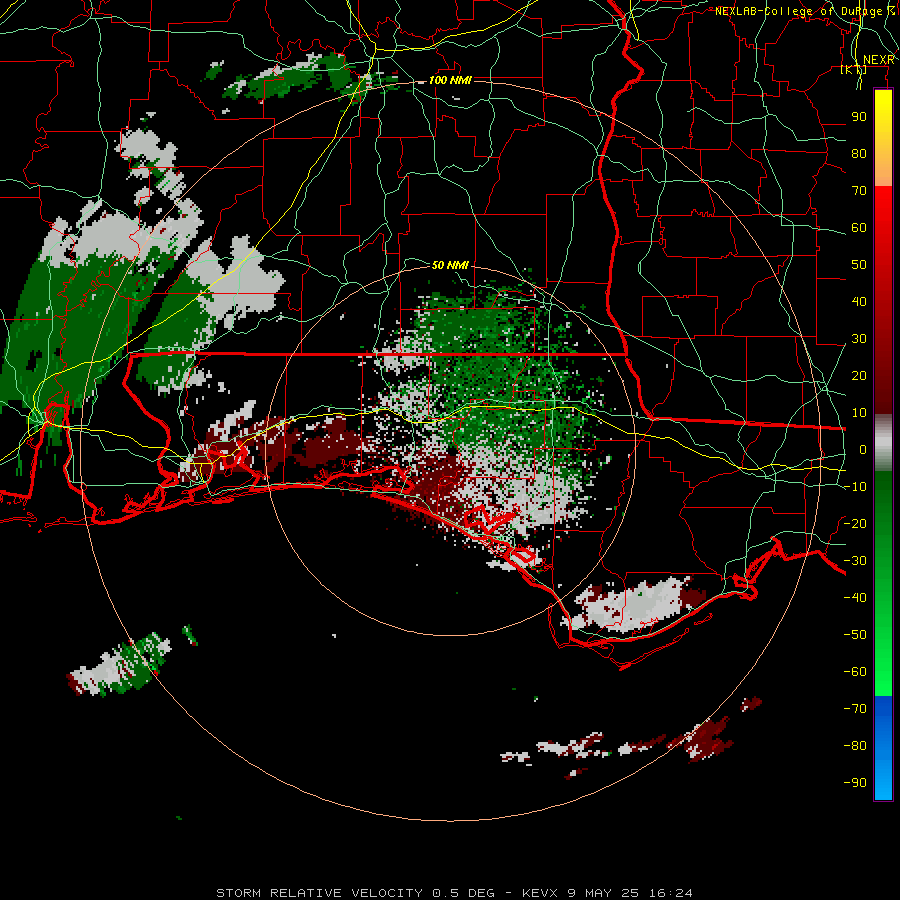Click the positive 50 value on velocity scale

point(859,265)
